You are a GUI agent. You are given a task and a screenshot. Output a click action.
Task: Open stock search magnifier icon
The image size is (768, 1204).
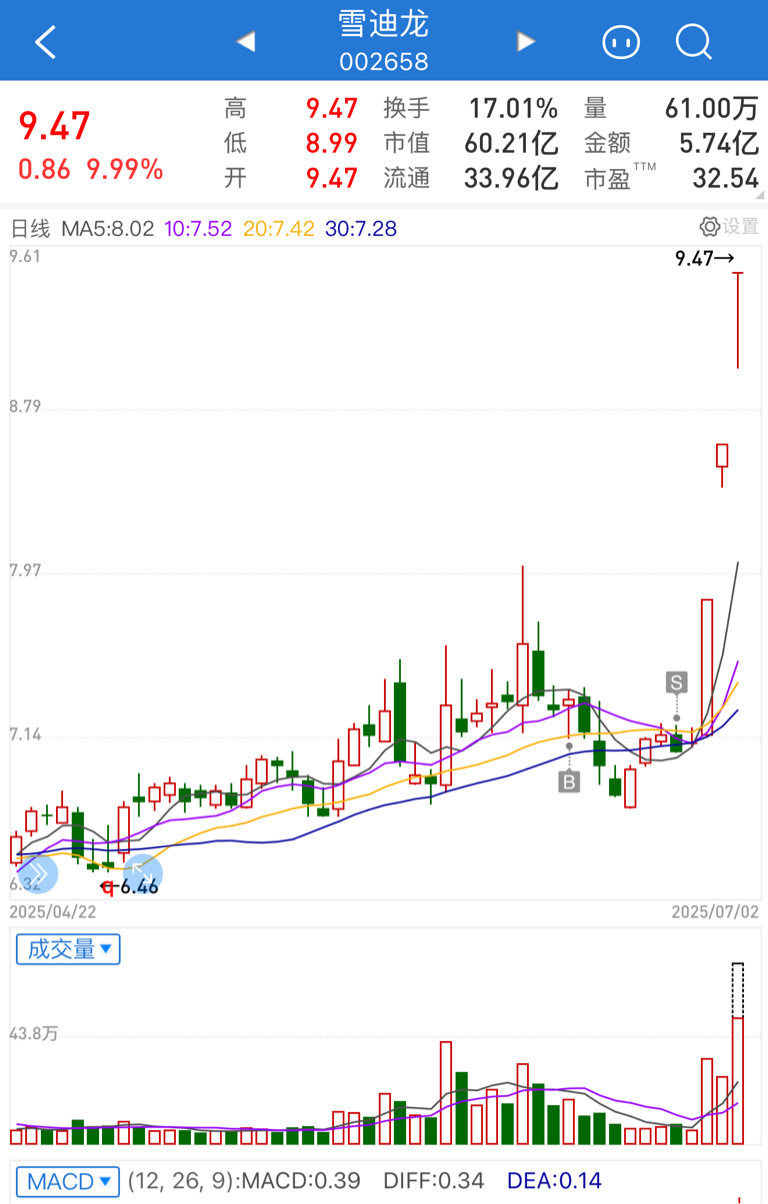pyautogui.click(x=693, y=42)
